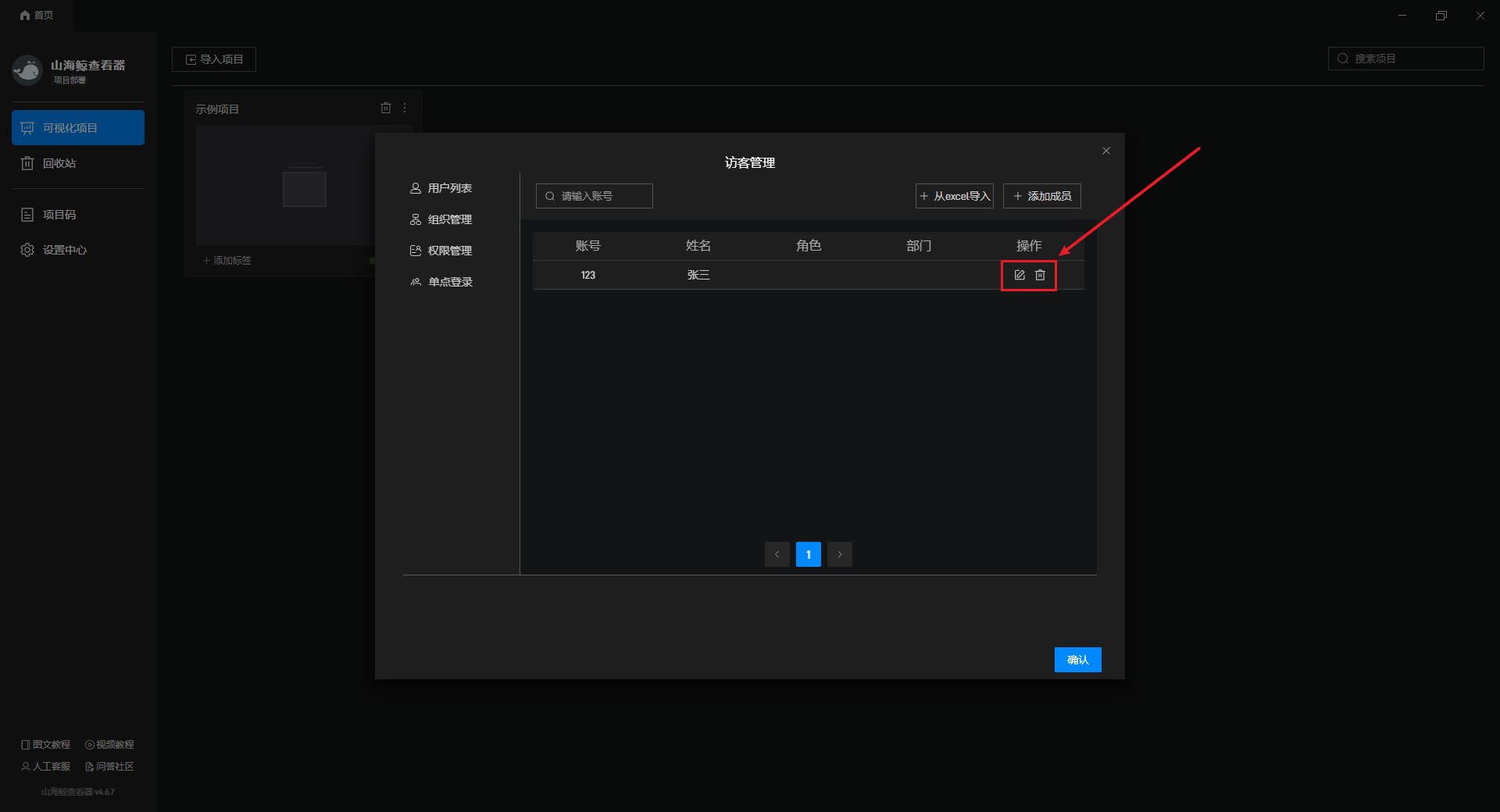Confirm with the blue 确认 button

(x=1077, y=660)
